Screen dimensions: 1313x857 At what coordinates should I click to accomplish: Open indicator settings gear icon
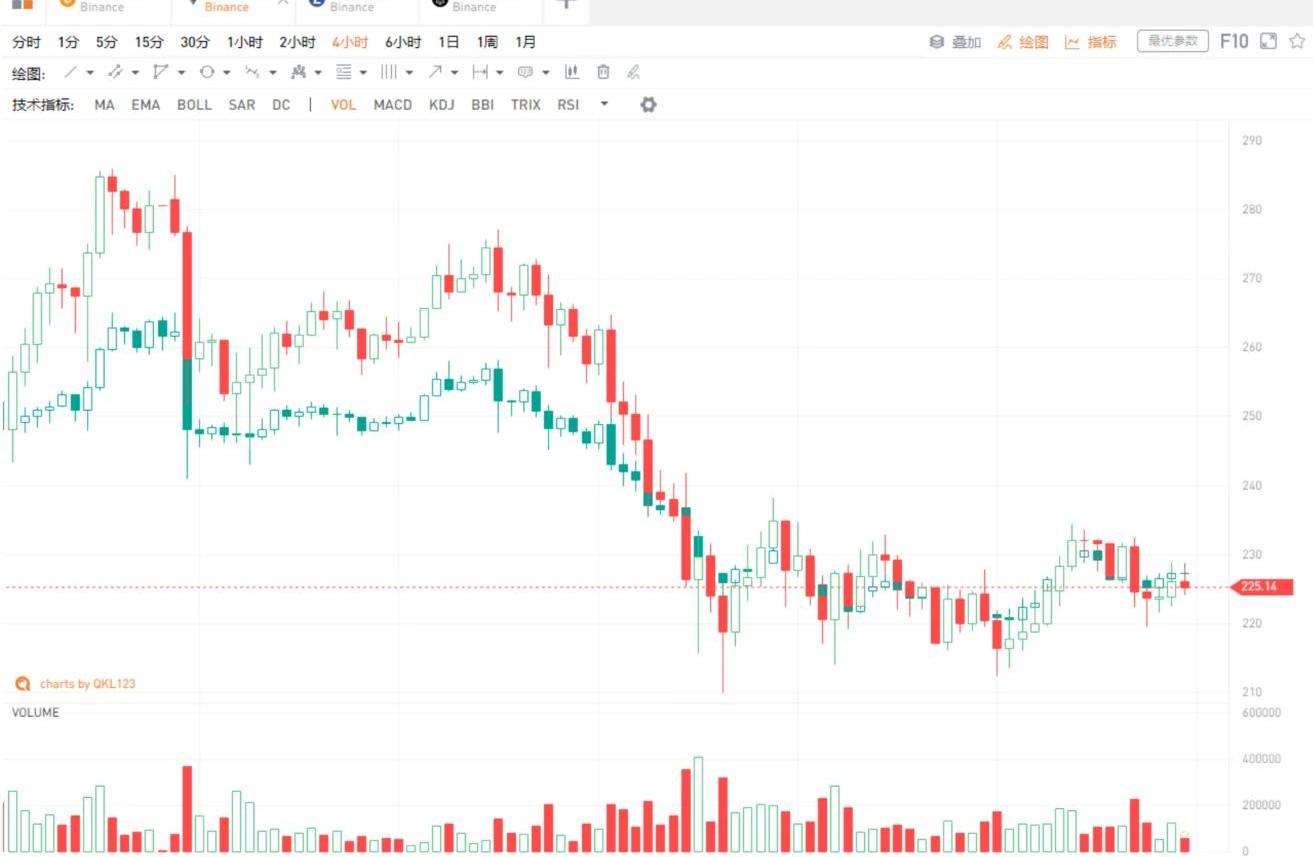click(648, 104)
